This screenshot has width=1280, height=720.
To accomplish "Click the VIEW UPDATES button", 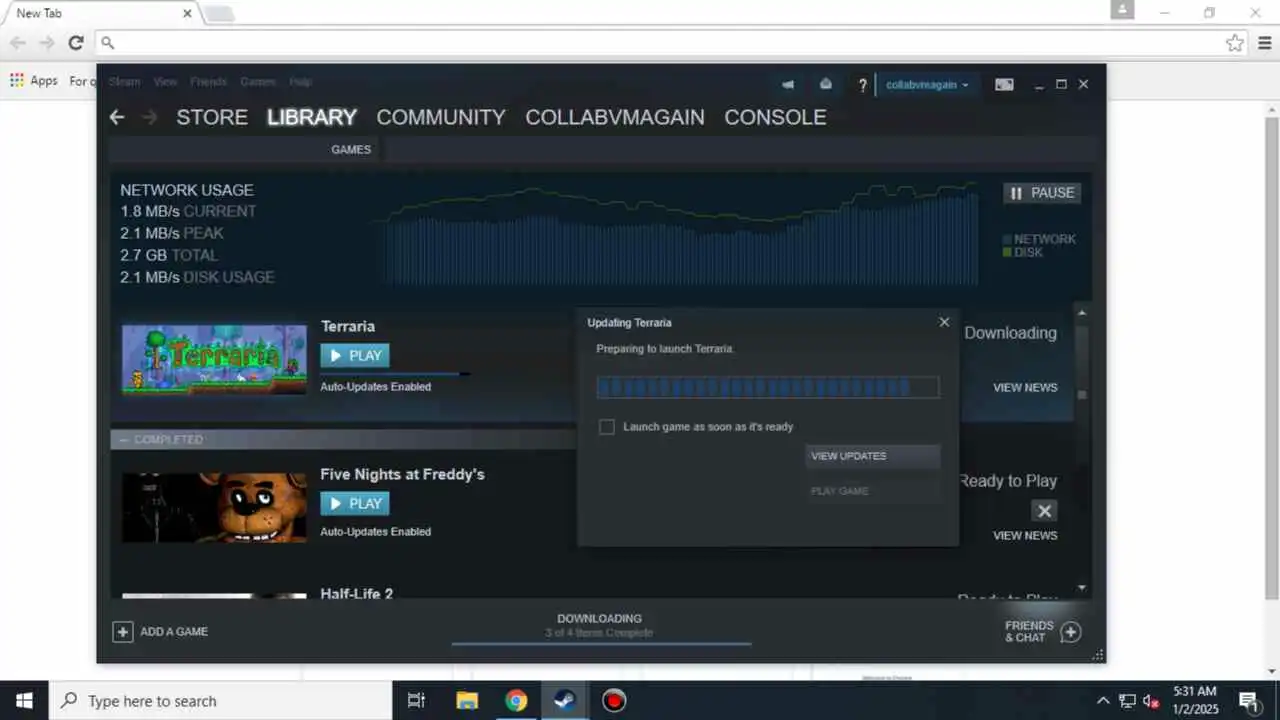I will click(x=872, y=456).
